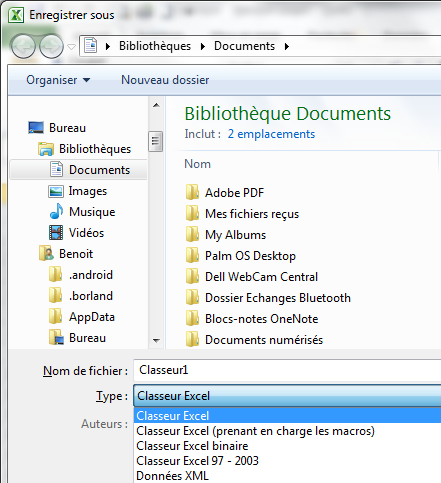Click the Nouveau dossier button
This screenshot has height=483, width=441.
coord(165,80)
